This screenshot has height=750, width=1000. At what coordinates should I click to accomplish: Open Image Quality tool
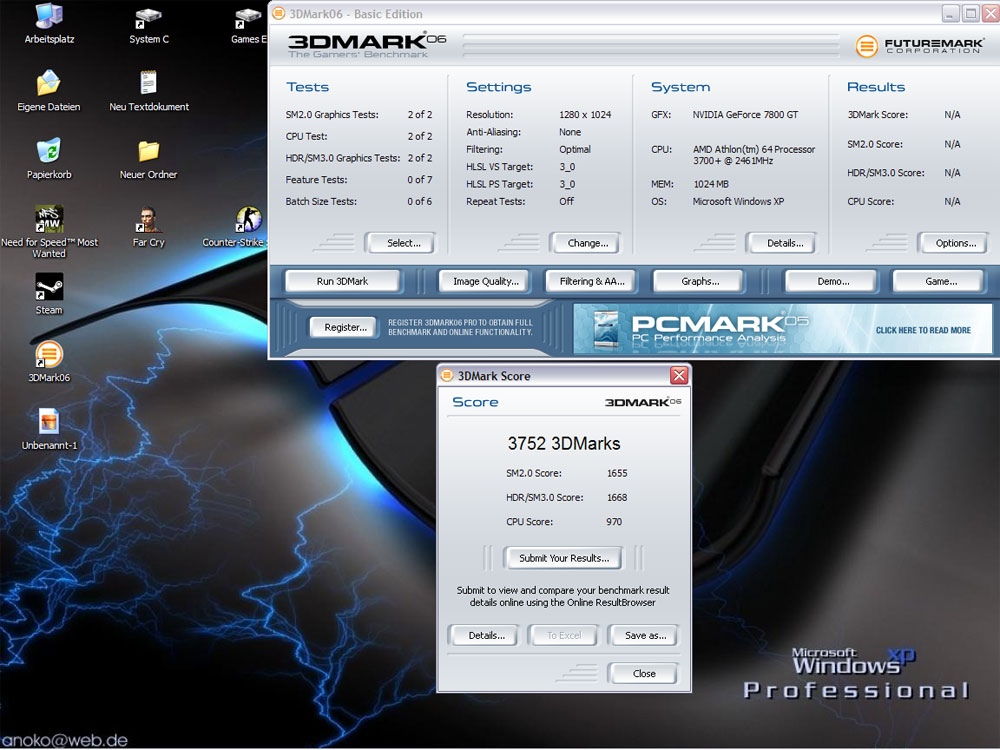click(485, 281)
